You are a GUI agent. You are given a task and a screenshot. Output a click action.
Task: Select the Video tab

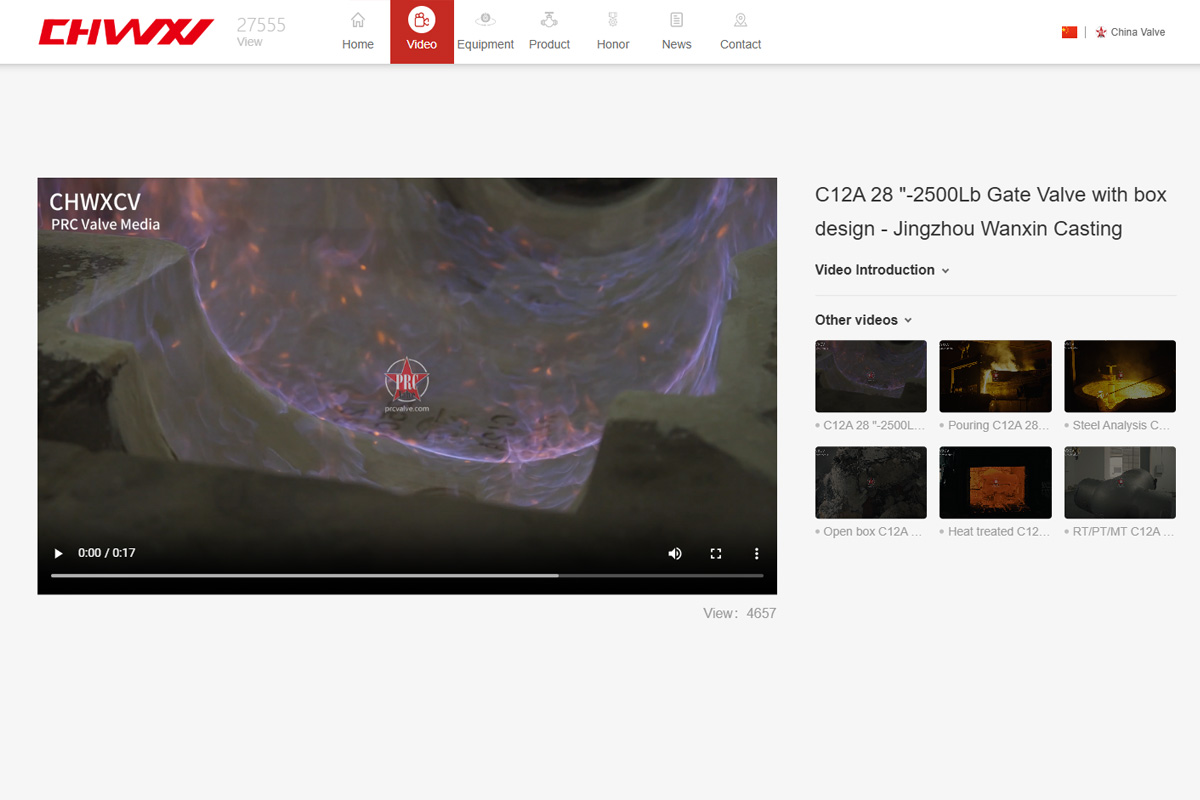(422, 32)
